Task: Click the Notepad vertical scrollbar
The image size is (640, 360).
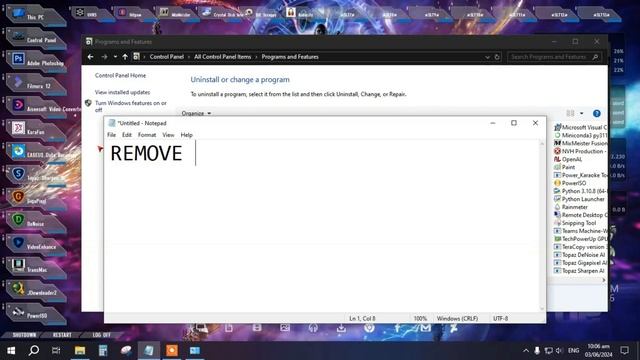Action: click(542, 226)
